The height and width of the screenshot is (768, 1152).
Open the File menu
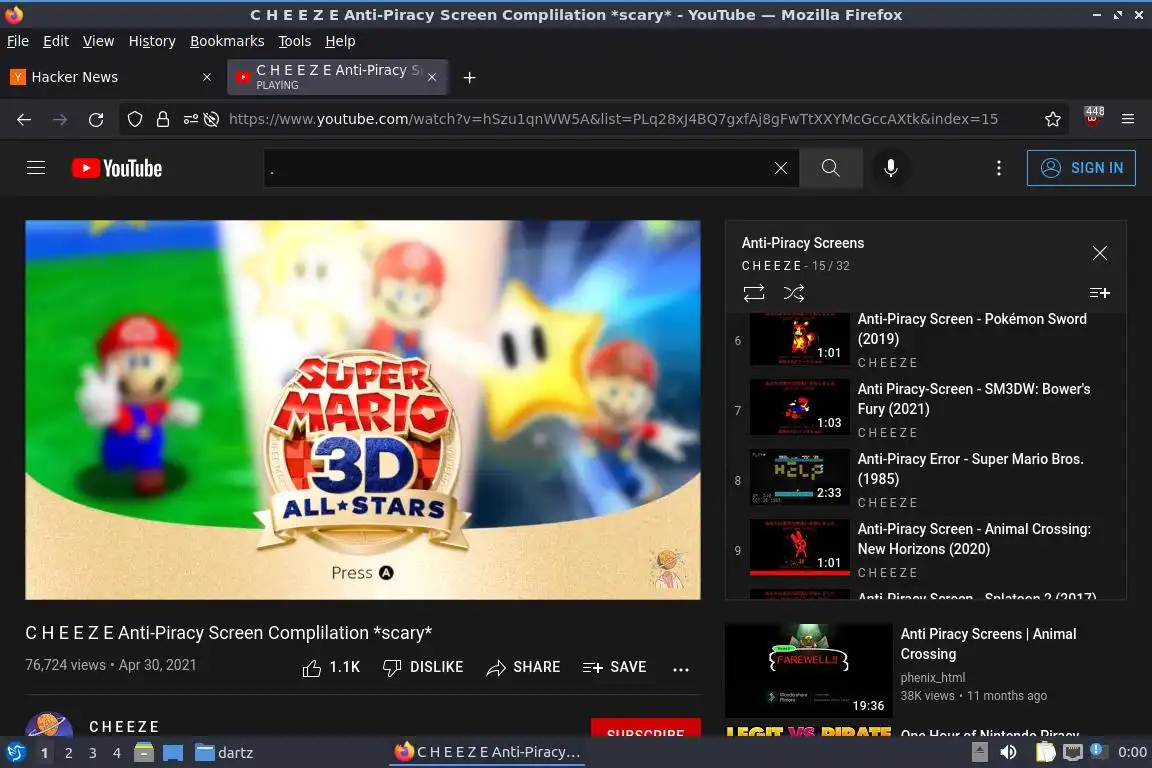[18, 41]
